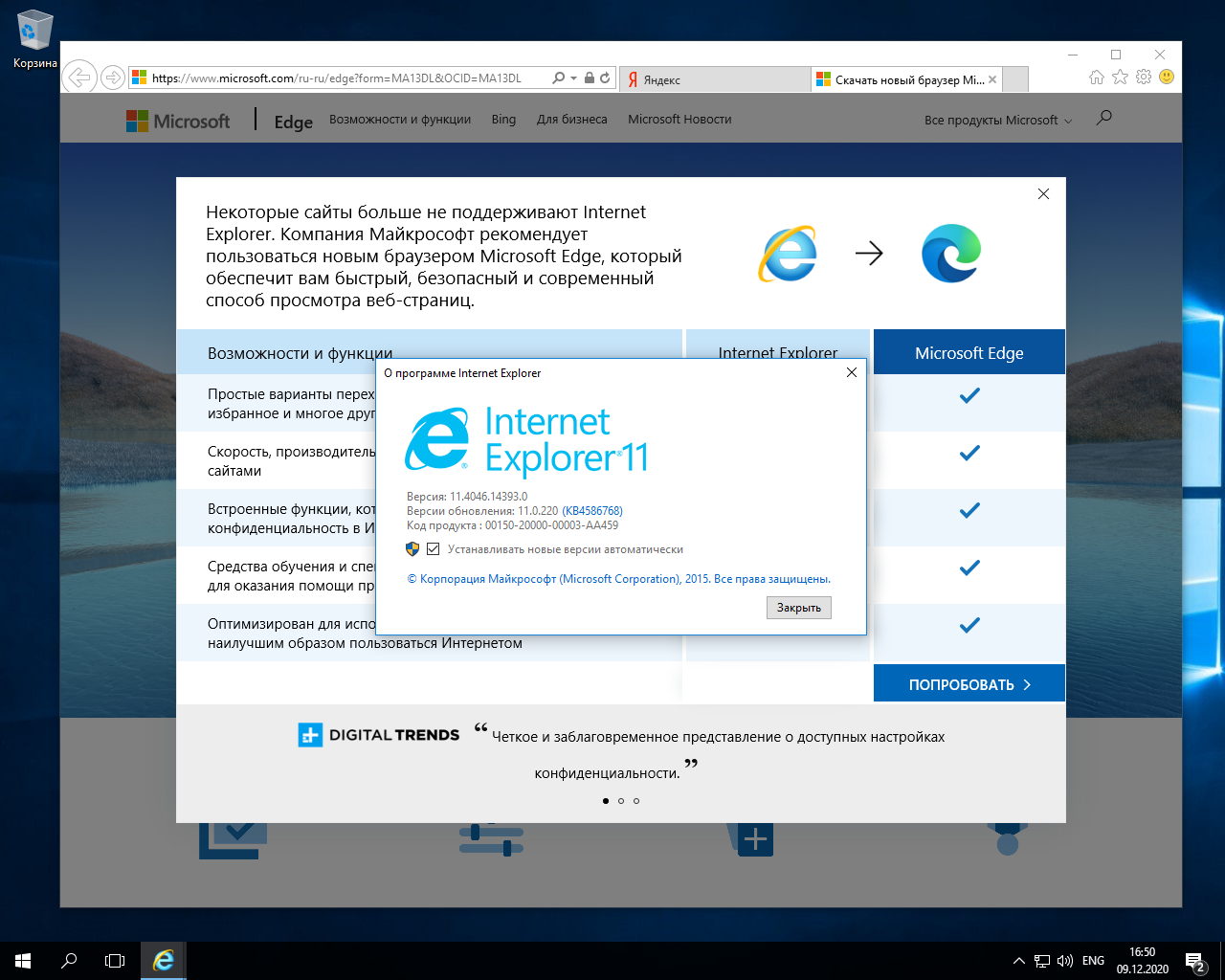Viewport: 1225px width, 980px height.
Task: Click the Microsoft logo in the page header
Action: [x=178, y=121]
